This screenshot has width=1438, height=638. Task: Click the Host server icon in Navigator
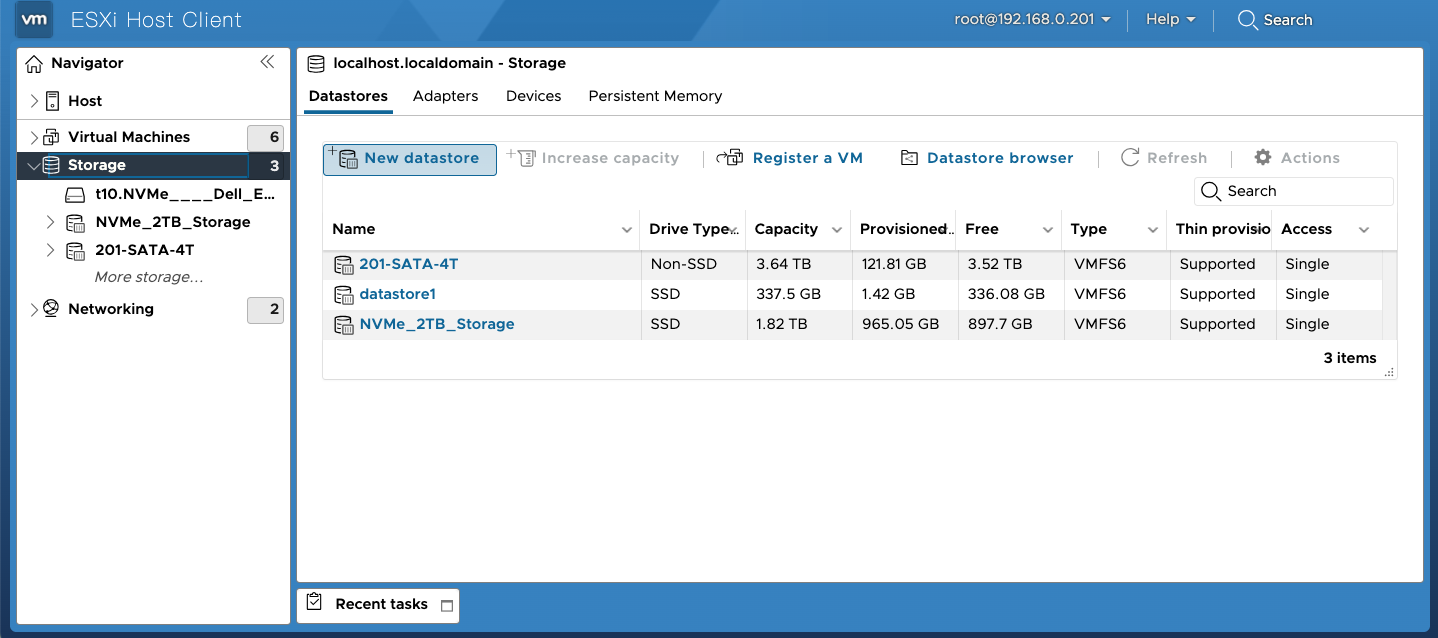tap(52, 101)
